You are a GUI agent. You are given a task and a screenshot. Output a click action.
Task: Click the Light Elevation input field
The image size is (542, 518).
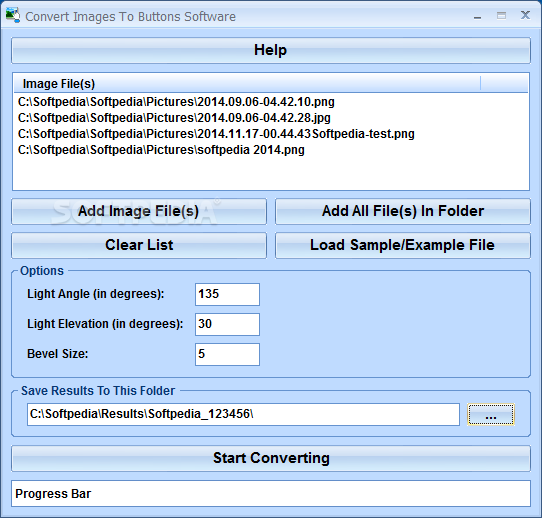227,324
